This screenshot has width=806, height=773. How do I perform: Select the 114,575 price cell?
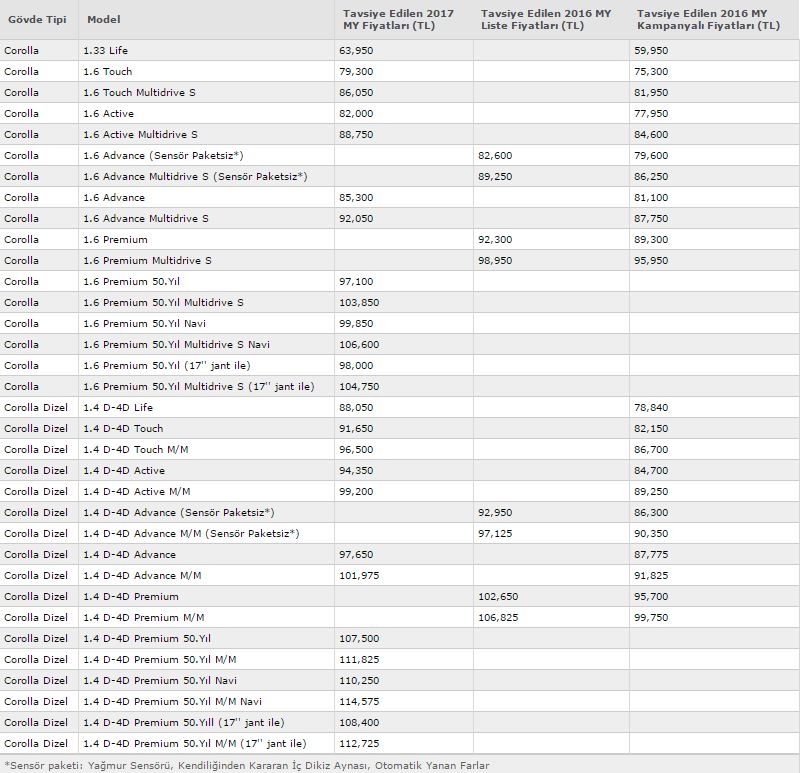click(x=361, y=701)
